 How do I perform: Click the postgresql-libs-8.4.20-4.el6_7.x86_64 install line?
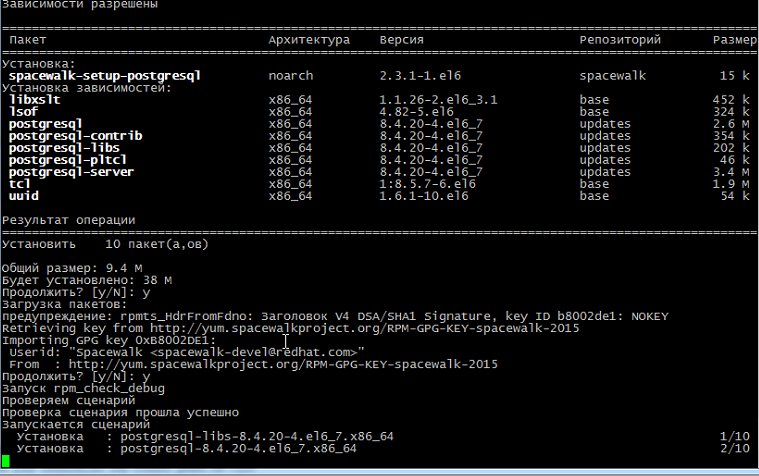click(x=205, y=437)
